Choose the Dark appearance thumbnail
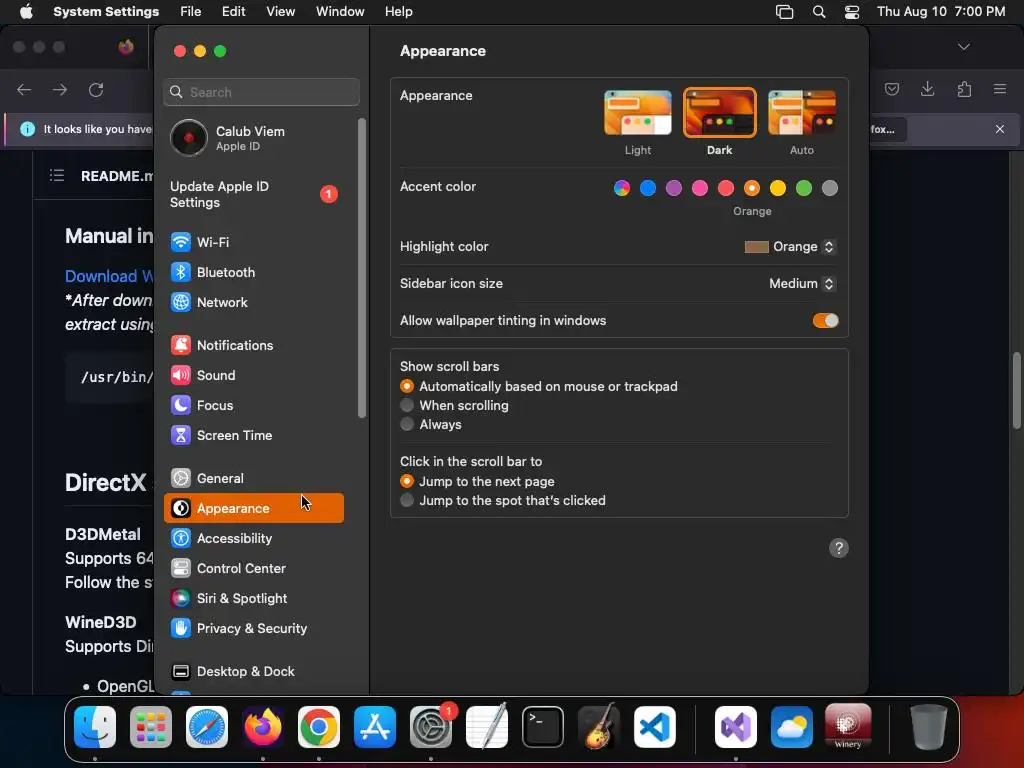Screen dimensions: 1024x768 point(720,113)
